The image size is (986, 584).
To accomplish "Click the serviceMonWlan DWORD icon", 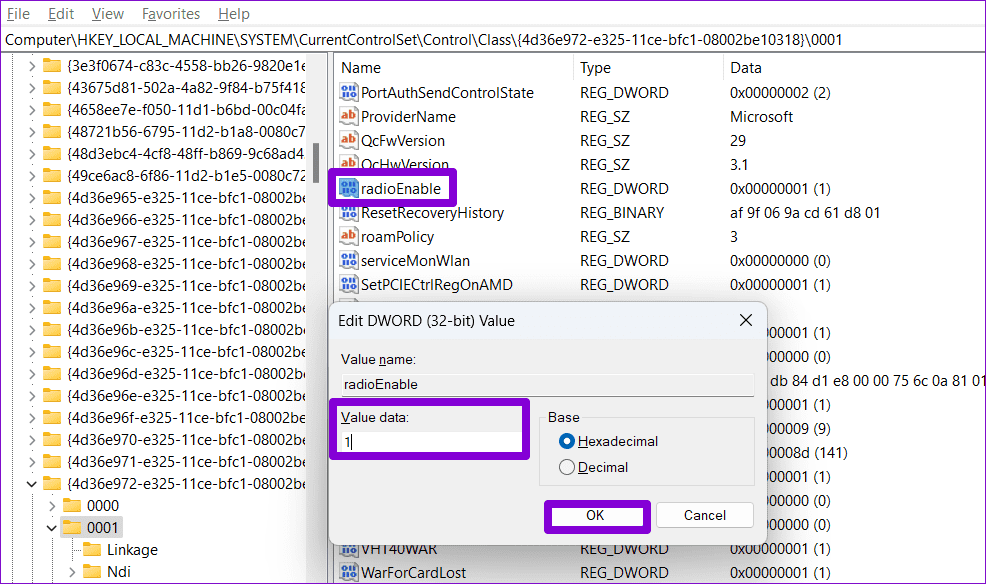I will tap(348, 260).
